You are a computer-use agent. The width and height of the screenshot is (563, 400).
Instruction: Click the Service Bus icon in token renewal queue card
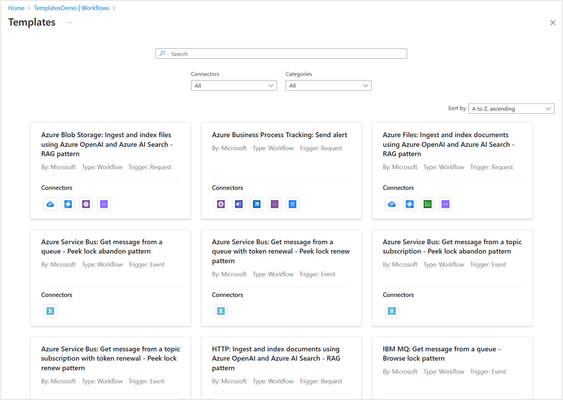[x=221, y=311]
